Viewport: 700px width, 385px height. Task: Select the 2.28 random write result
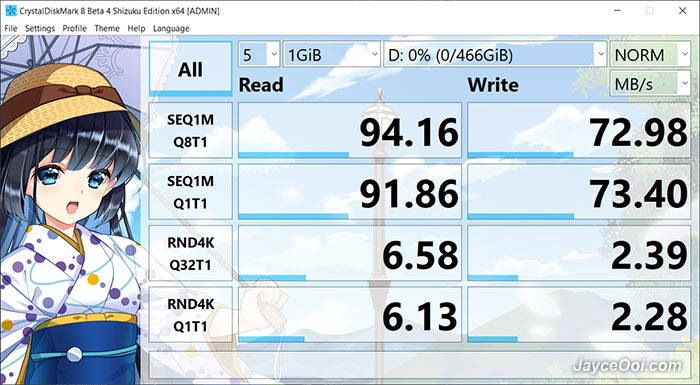[x=579, y=315]
